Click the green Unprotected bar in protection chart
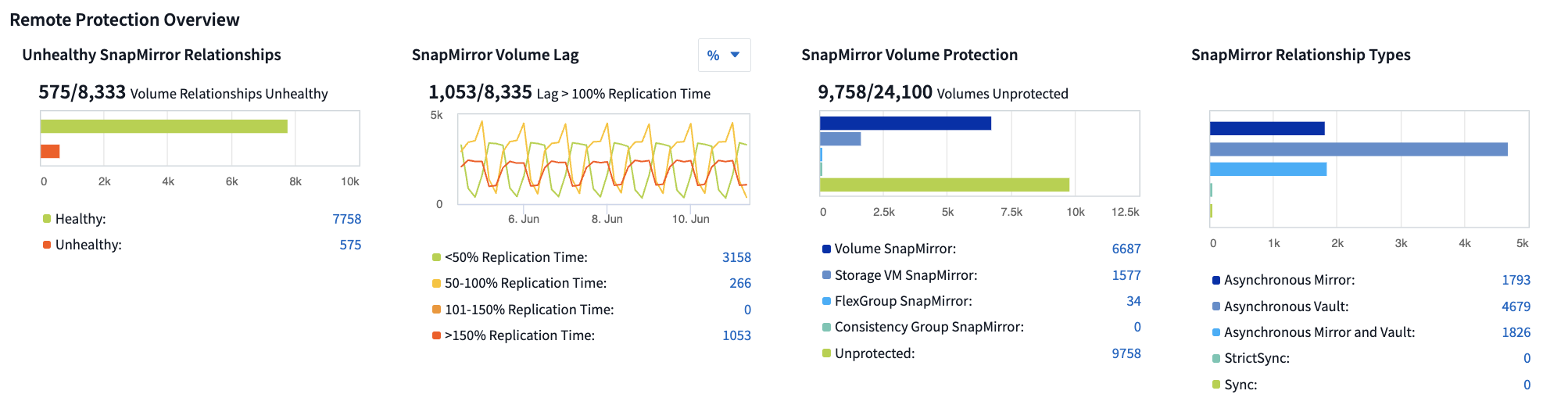The width and height of the screenshot is (1568, 405). tap(944, 185)
